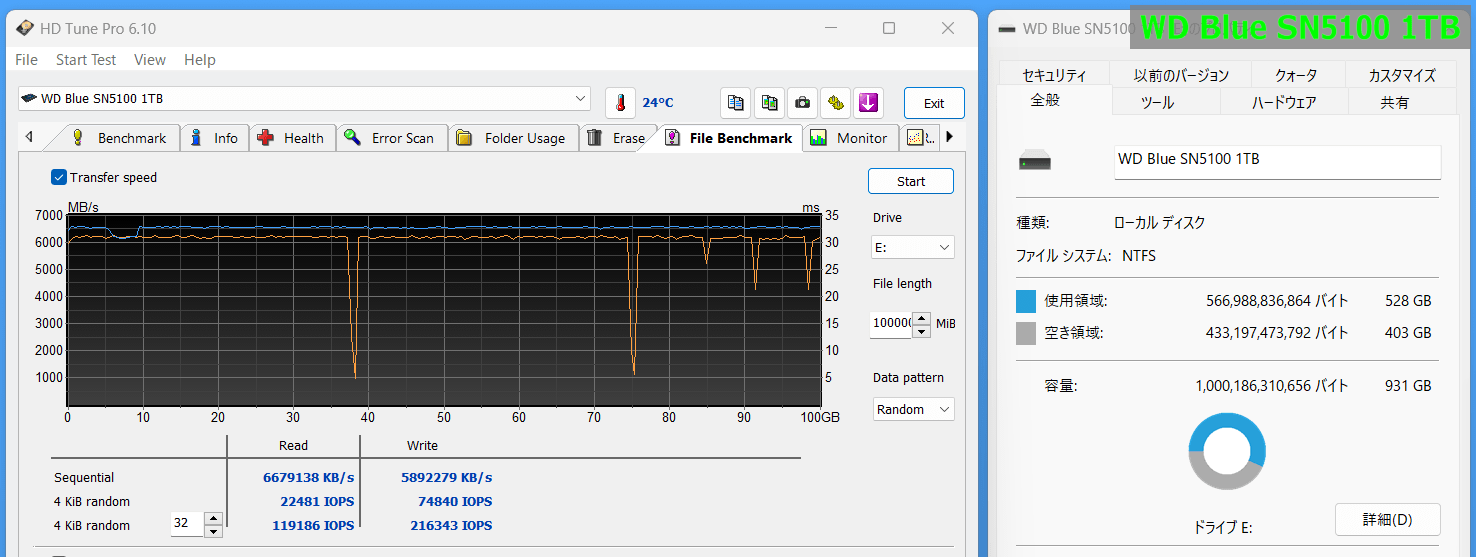Open the ツール tab

1157,102
